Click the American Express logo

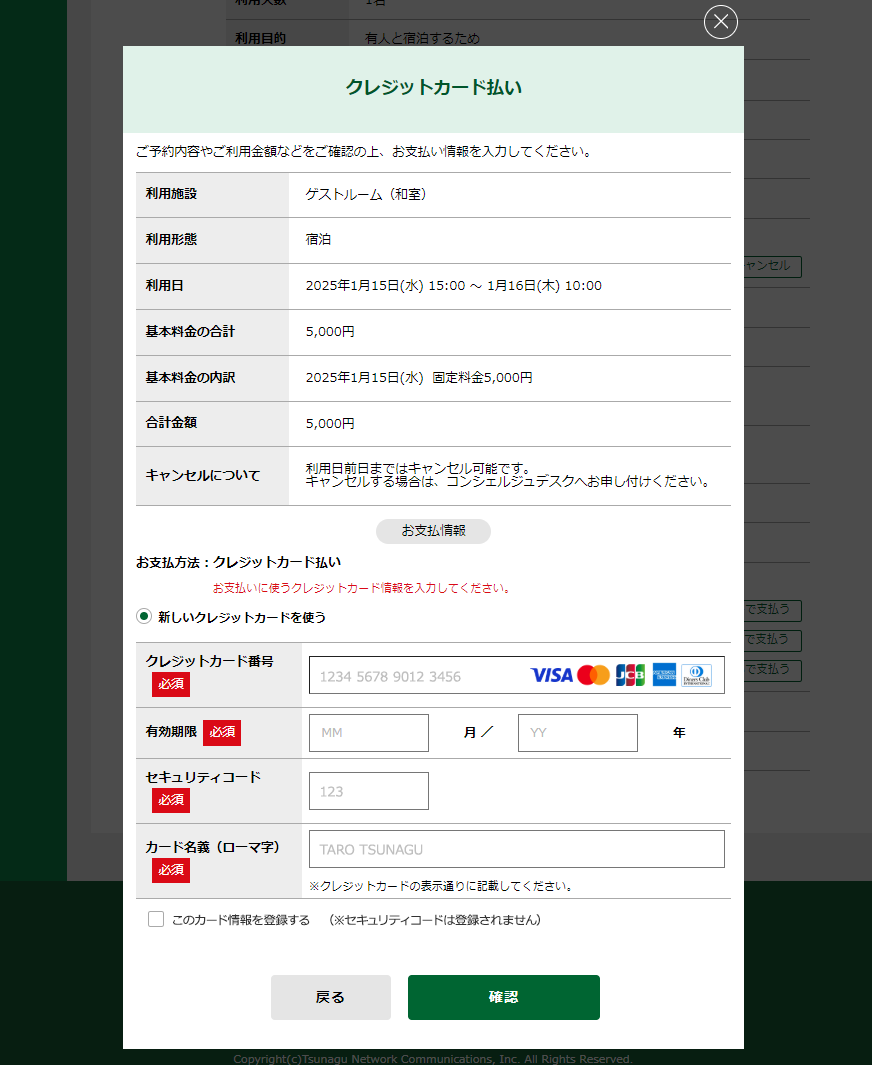(x=664, y=675)
